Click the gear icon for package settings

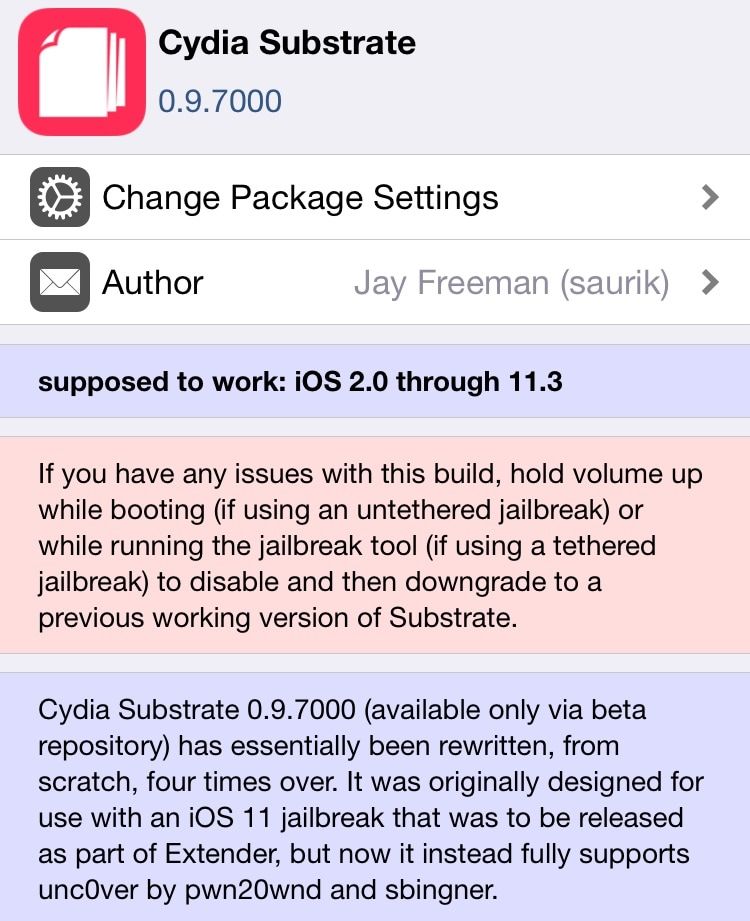click(60, 197)
